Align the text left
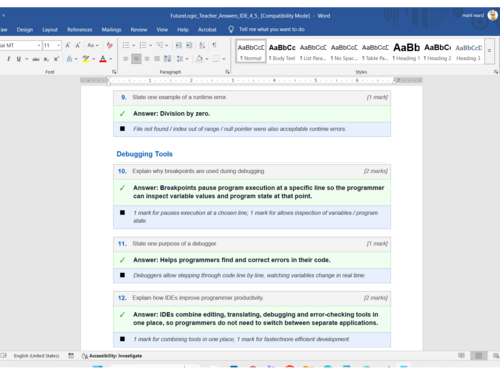The image size is (500, 375). 126,59
